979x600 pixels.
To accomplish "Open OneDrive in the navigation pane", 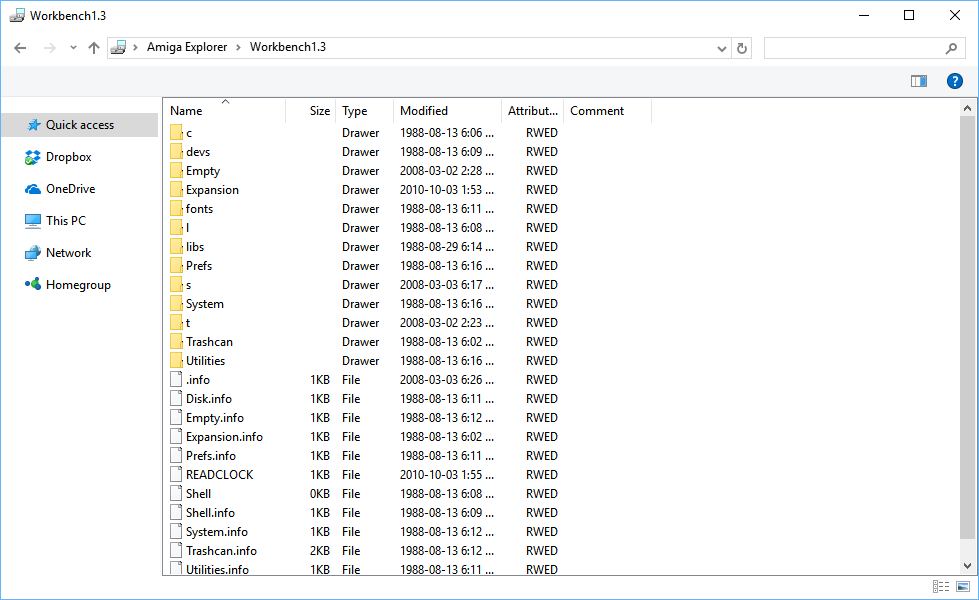I will [x=71, y=189].
